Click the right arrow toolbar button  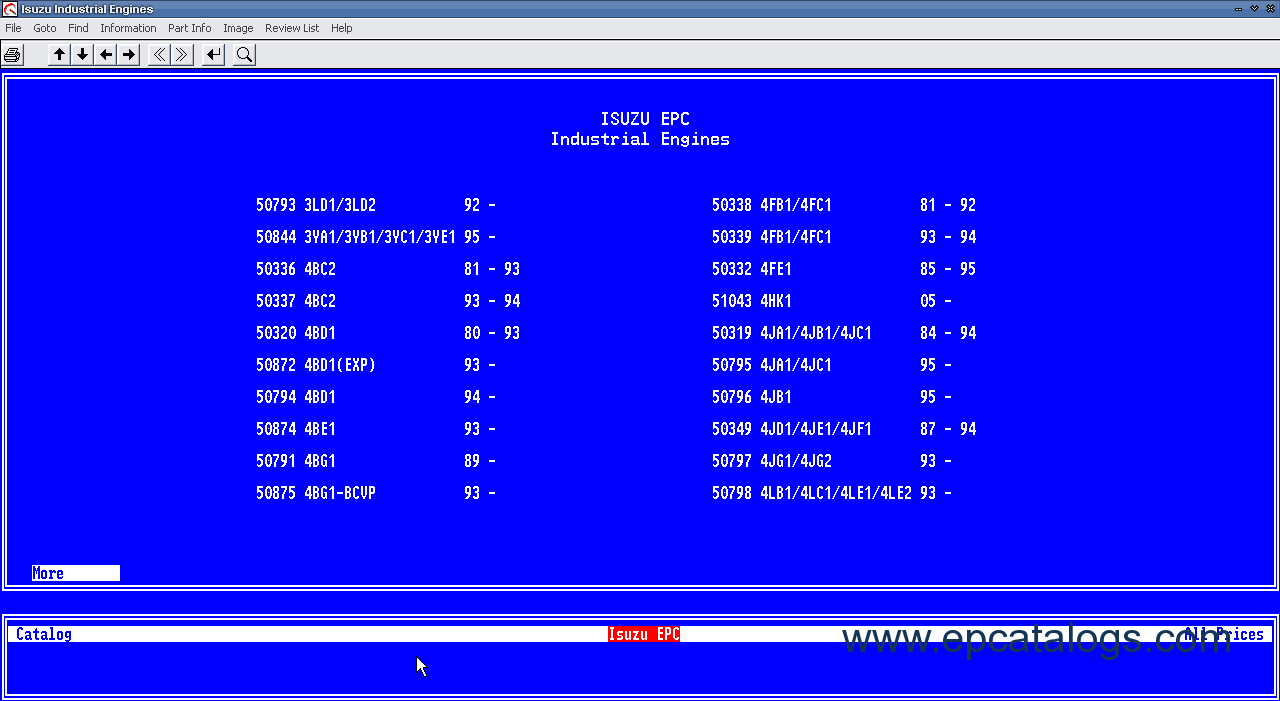pos(129,55)
